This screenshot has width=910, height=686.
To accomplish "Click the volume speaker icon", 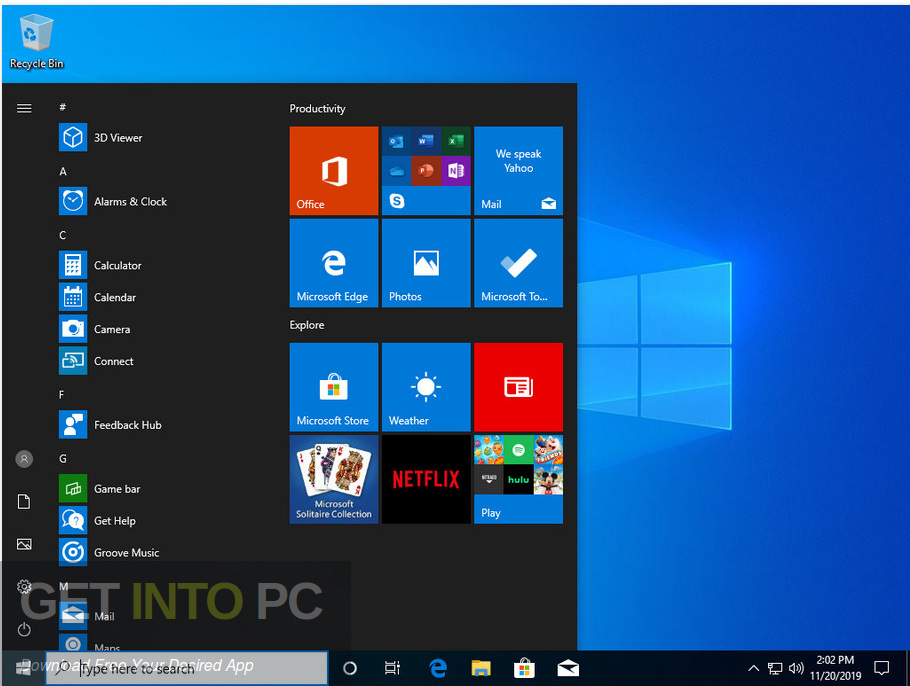I will click(796, 668).
